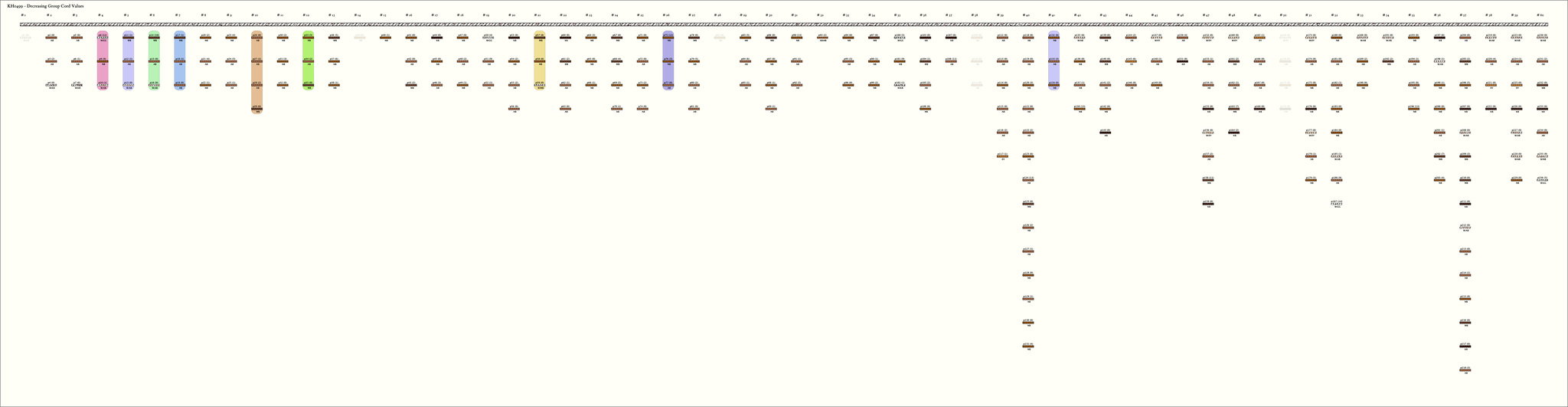Click the faded top cord in group 1
The image size is (1568, 407).
coord(25,37)
